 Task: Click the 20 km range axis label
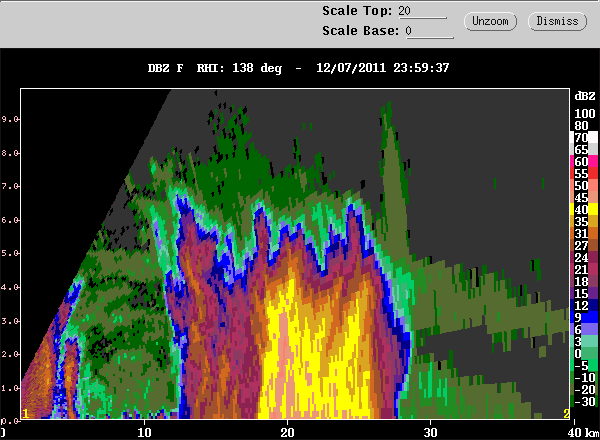(x=287, y=432)
